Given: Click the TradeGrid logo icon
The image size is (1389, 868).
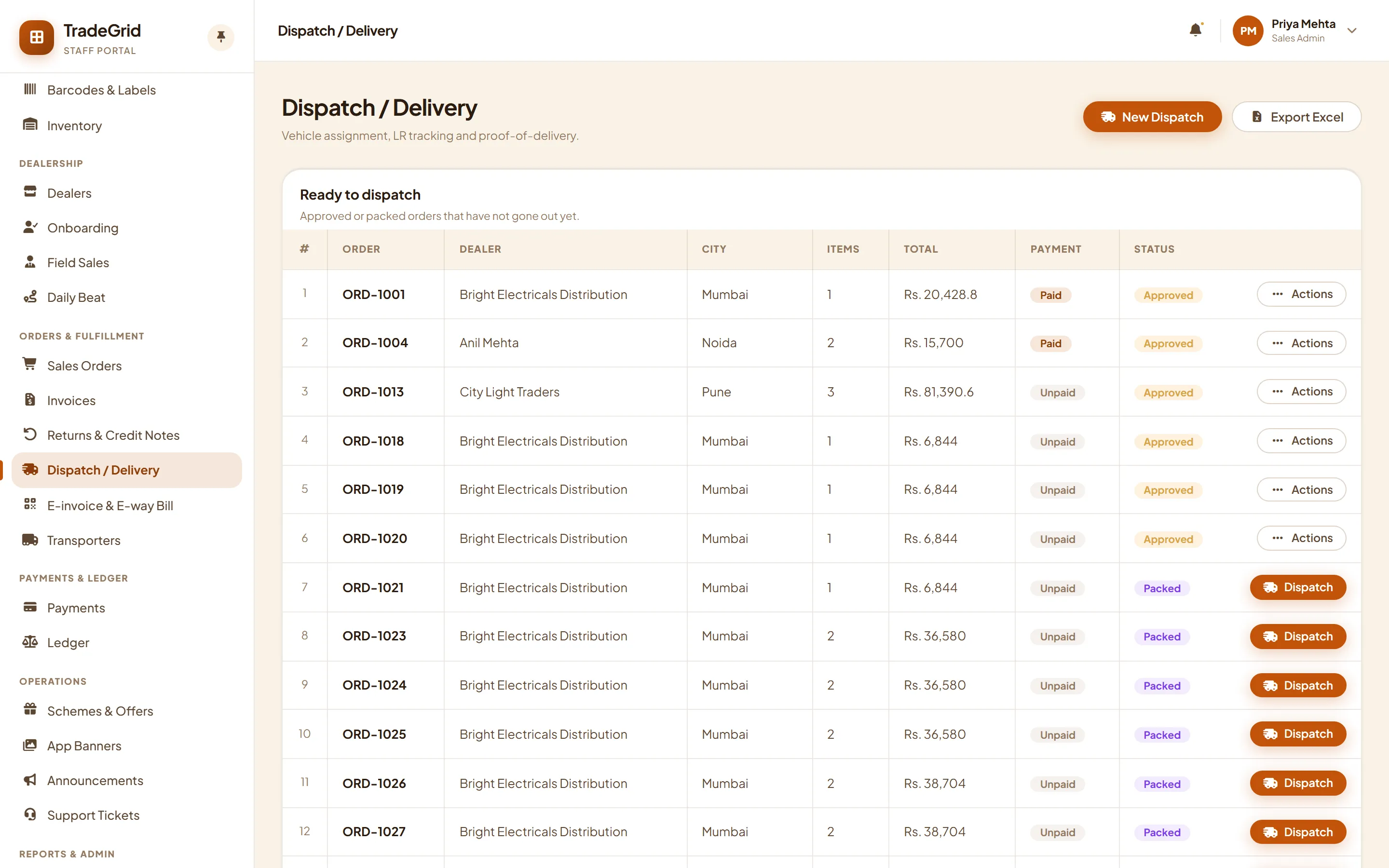Looking at the screenshot, I should click(37, 37).
